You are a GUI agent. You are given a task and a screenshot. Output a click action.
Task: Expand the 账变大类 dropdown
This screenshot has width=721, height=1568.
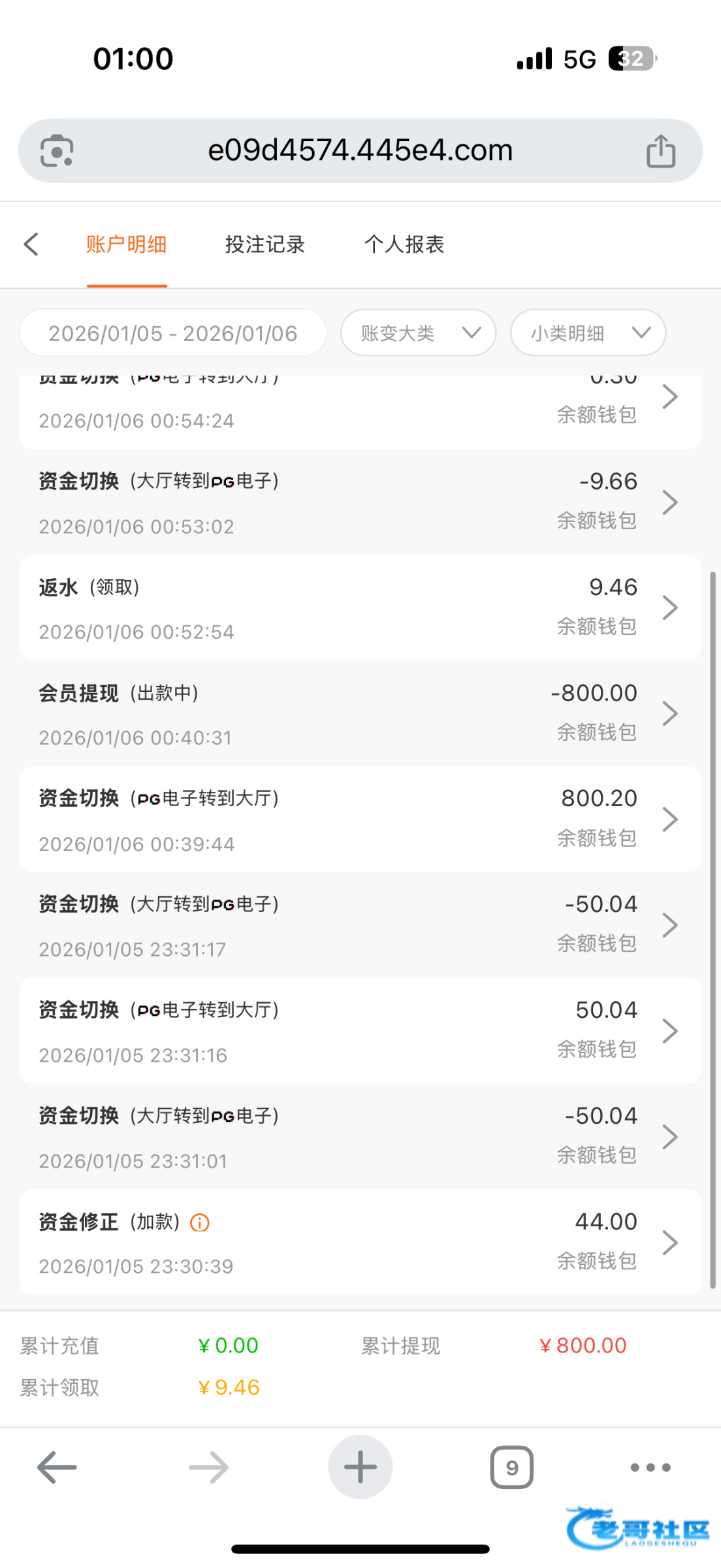(x=418, y=333)
